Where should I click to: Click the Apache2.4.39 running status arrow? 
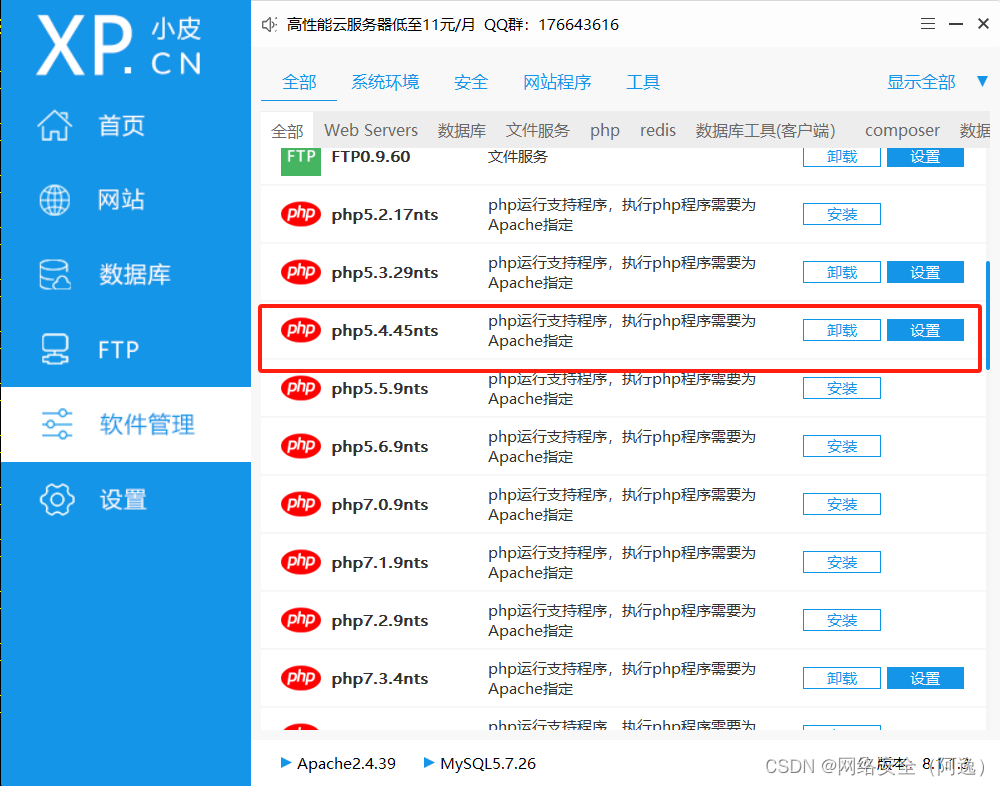tap(286, 762)
